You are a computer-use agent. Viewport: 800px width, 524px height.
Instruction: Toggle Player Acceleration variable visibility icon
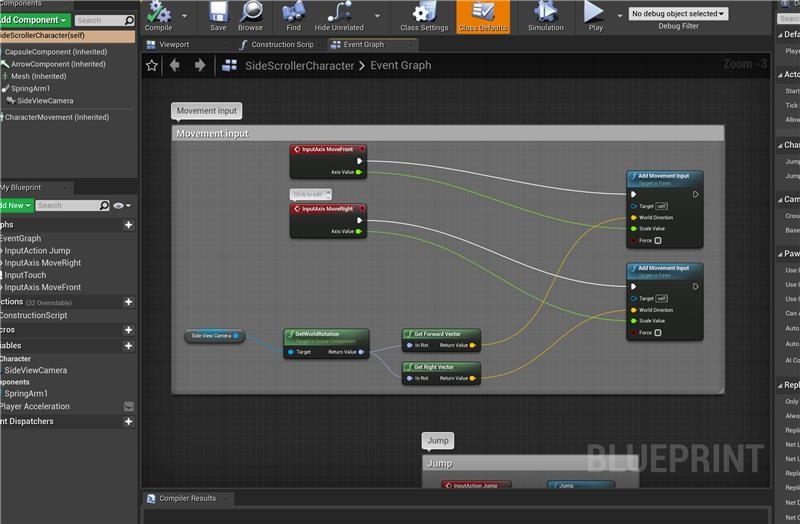128,406
